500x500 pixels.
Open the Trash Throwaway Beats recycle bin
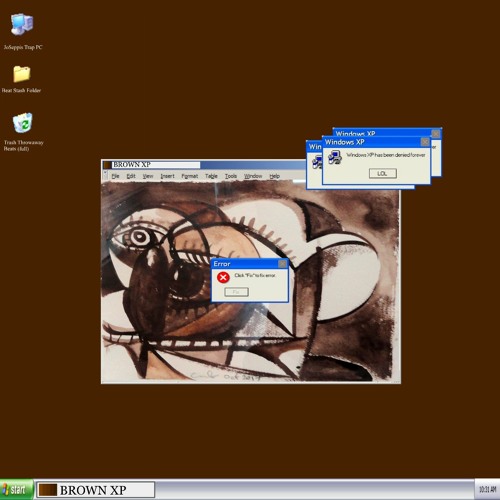pyautogui.click(x=23, y=123)
